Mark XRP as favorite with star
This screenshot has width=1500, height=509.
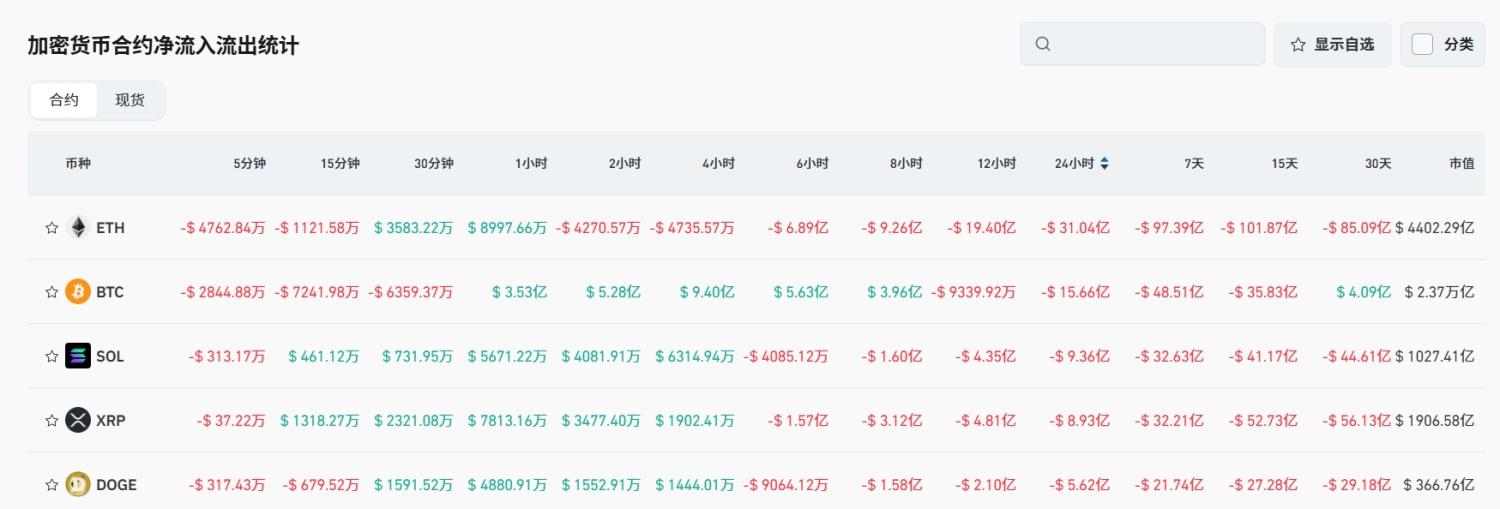click(x=52, y=420)
